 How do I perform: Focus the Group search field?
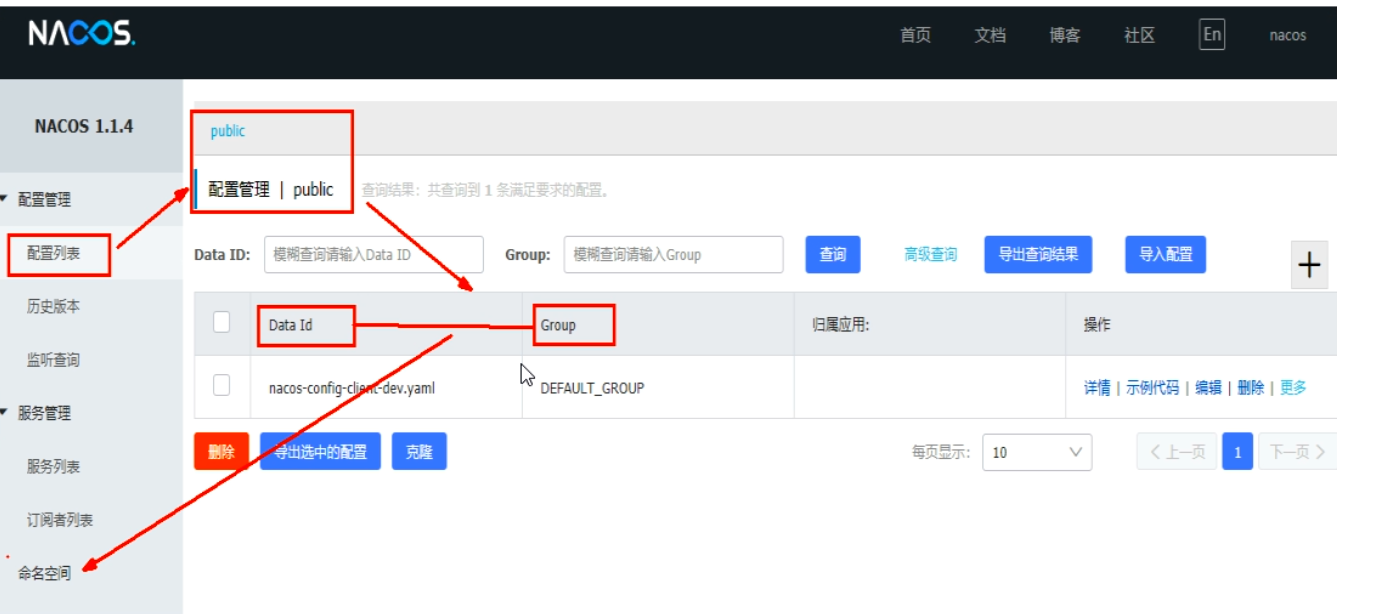tap(673, 255)
